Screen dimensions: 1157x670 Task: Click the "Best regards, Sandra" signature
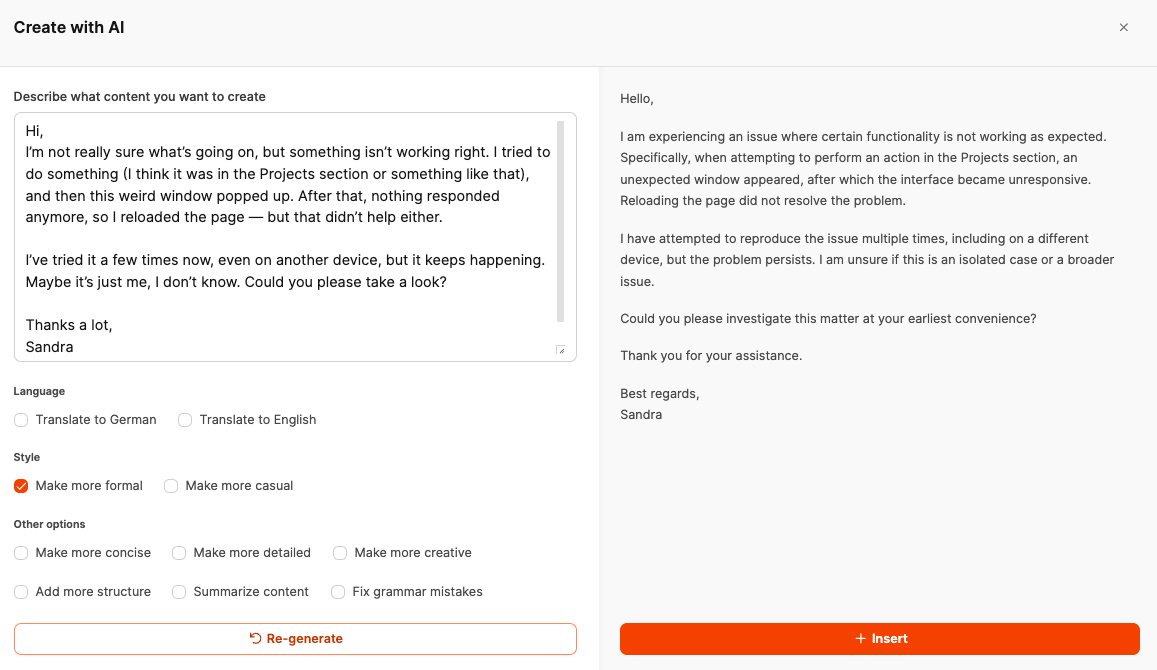click(x=660, y=404)
